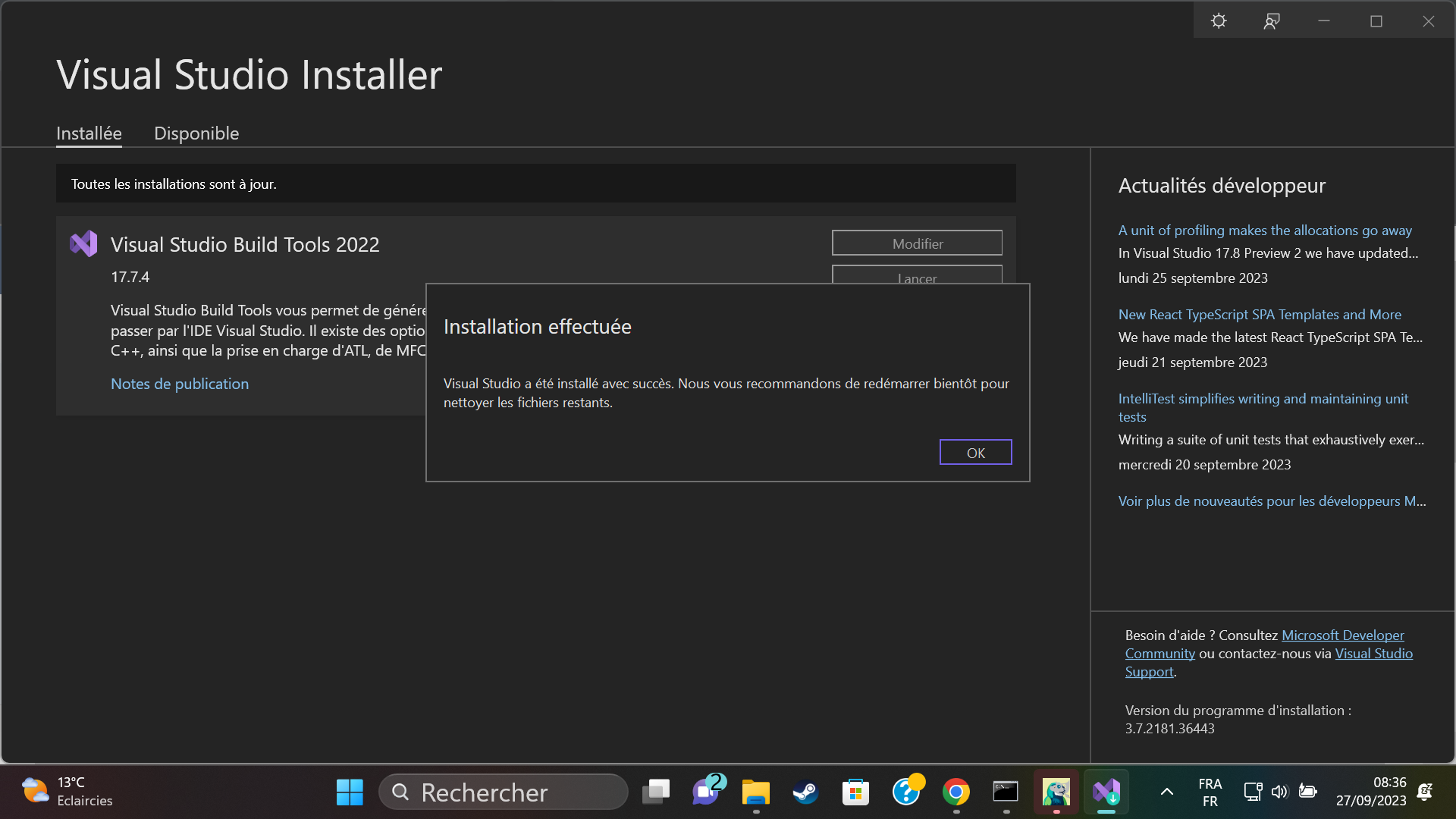Open the Teams chat taskbar icon

(x=708, y=791)
